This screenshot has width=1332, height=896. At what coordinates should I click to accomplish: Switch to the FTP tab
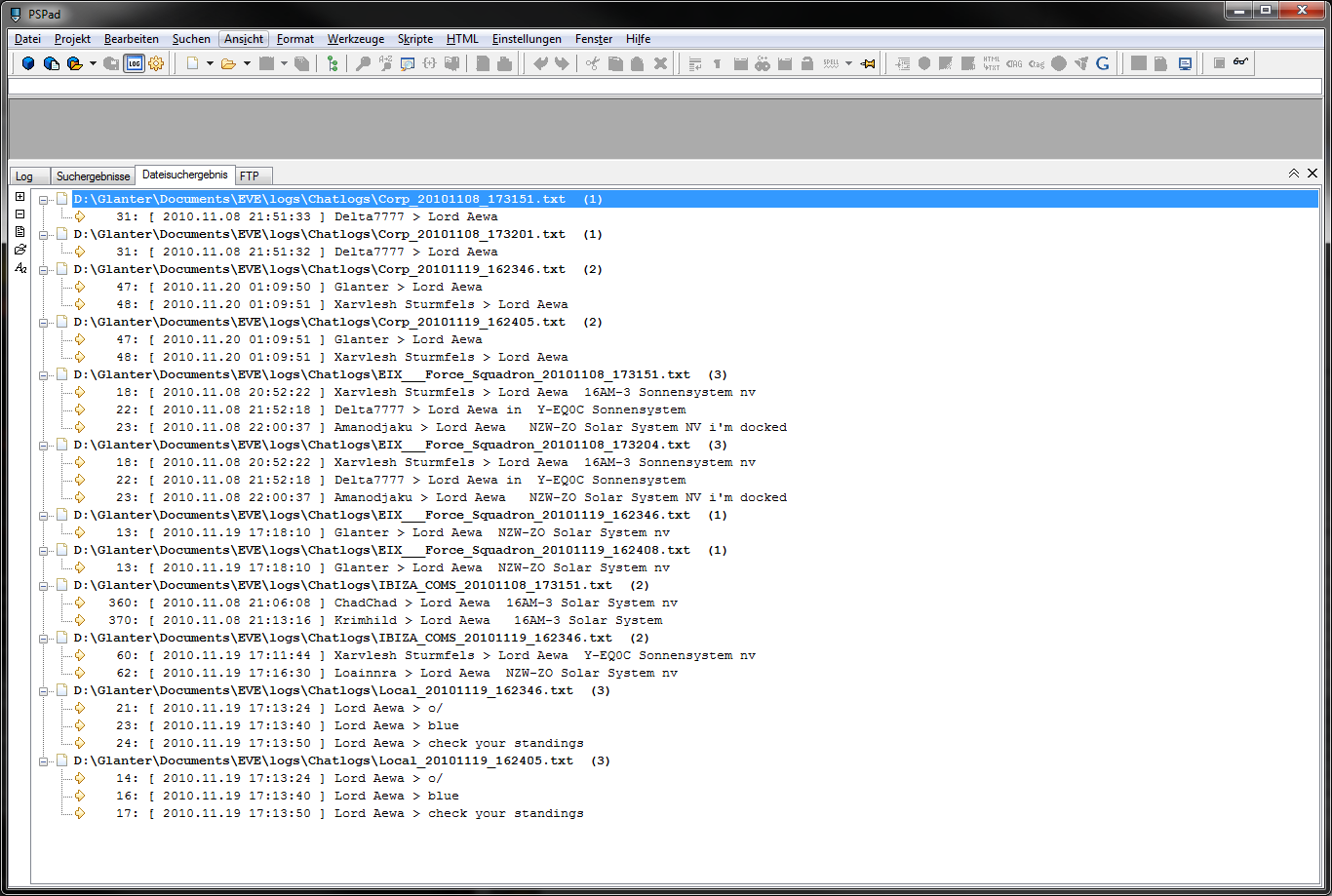250,176
